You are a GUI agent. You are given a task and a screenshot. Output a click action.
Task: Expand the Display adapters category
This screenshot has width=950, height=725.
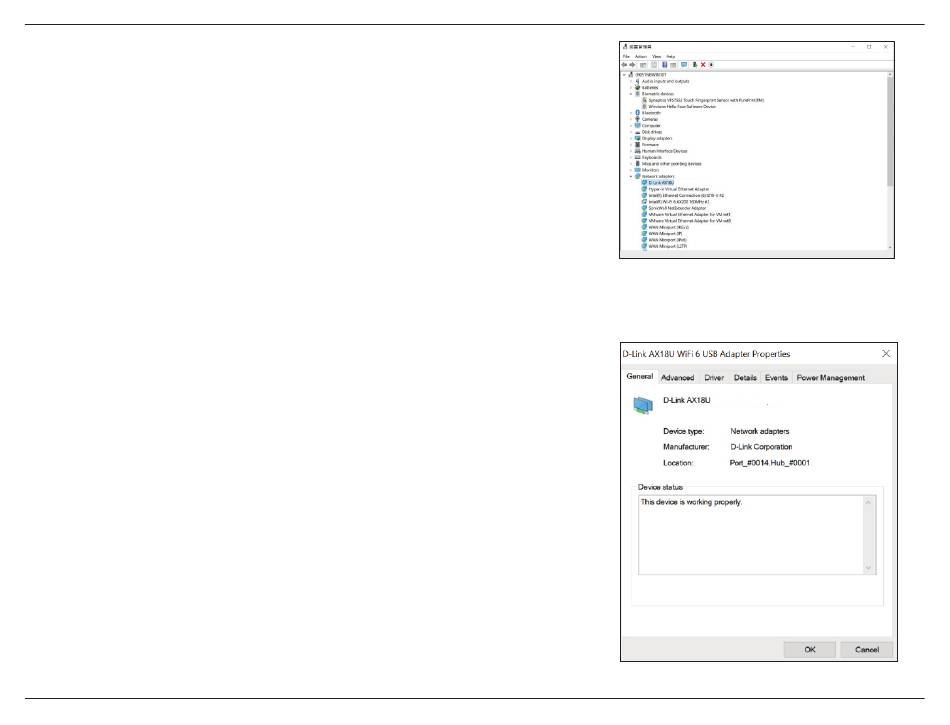click(x=630, y=138)
